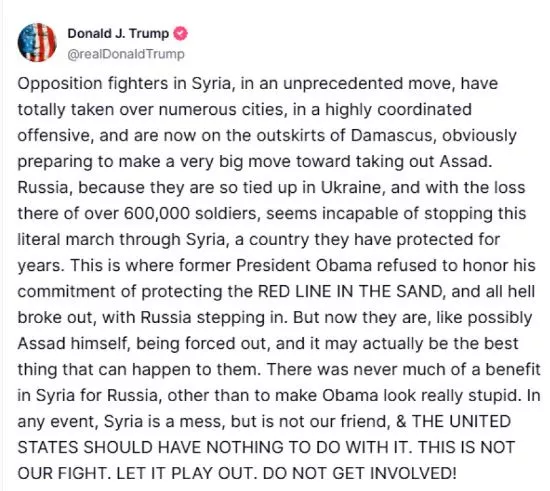The width and height of the screenshot is (550, 491).
Task: Open the Donald J. Trump display name
Action: pos(118,34)
